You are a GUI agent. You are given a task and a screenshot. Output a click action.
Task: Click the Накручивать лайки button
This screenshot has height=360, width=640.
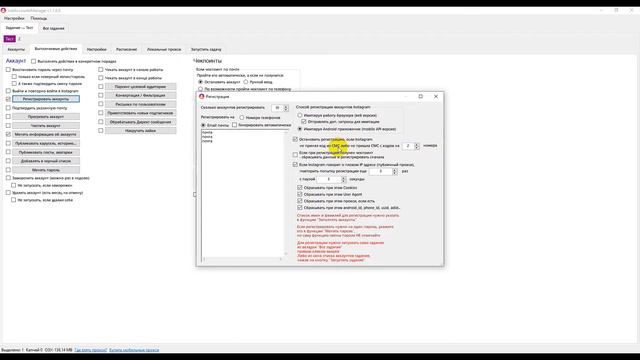[x=140, y=131]
